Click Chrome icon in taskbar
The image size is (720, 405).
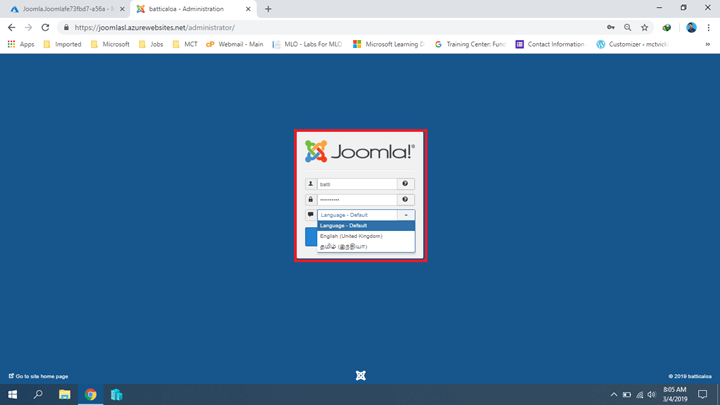[x=90, y=394]
